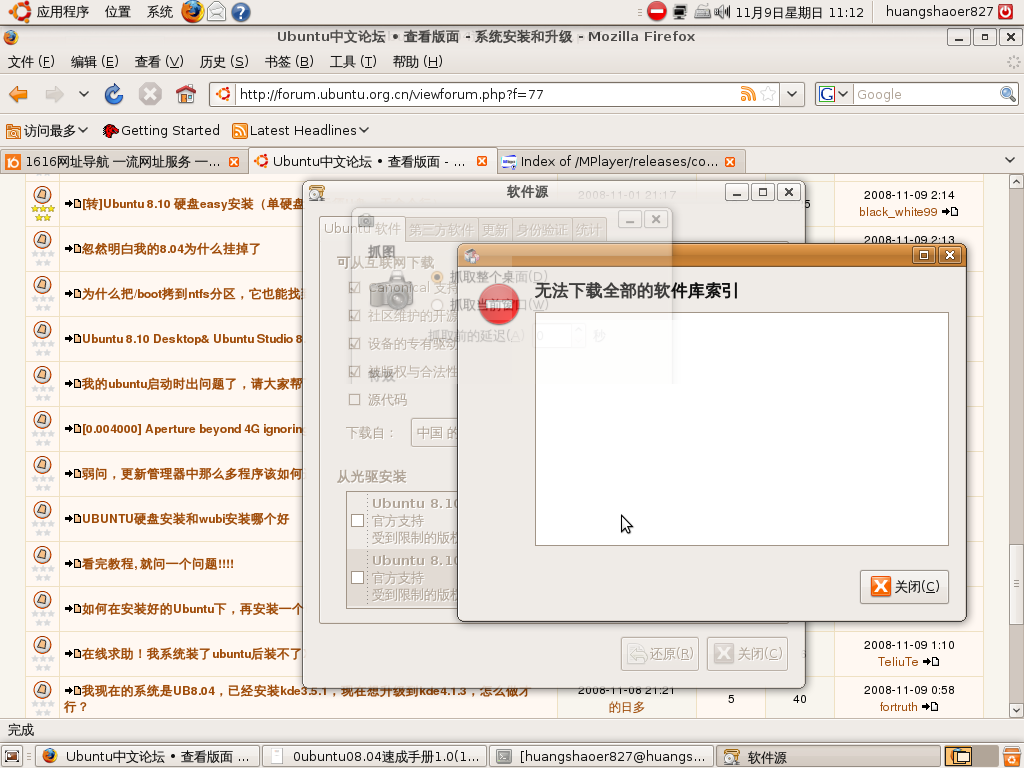Viewport: 1024px width, 768px height.
Task: Click the RSS feed icon in address bar
Action: [748, 94]
